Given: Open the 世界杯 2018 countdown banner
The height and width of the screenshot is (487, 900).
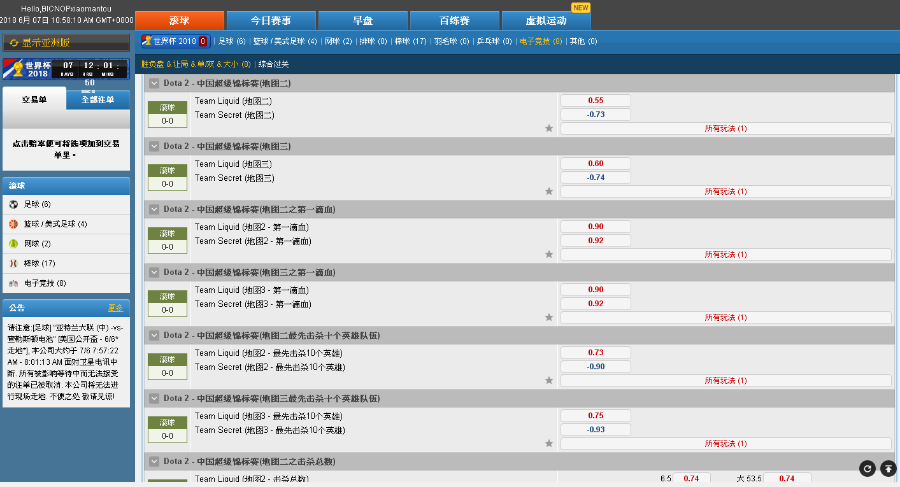Looking at the screenshot, I should [x=66, y=69].
